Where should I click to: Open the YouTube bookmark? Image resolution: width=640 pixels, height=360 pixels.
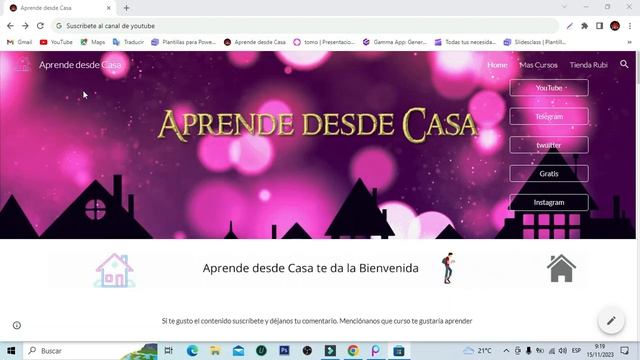[56, 42]
